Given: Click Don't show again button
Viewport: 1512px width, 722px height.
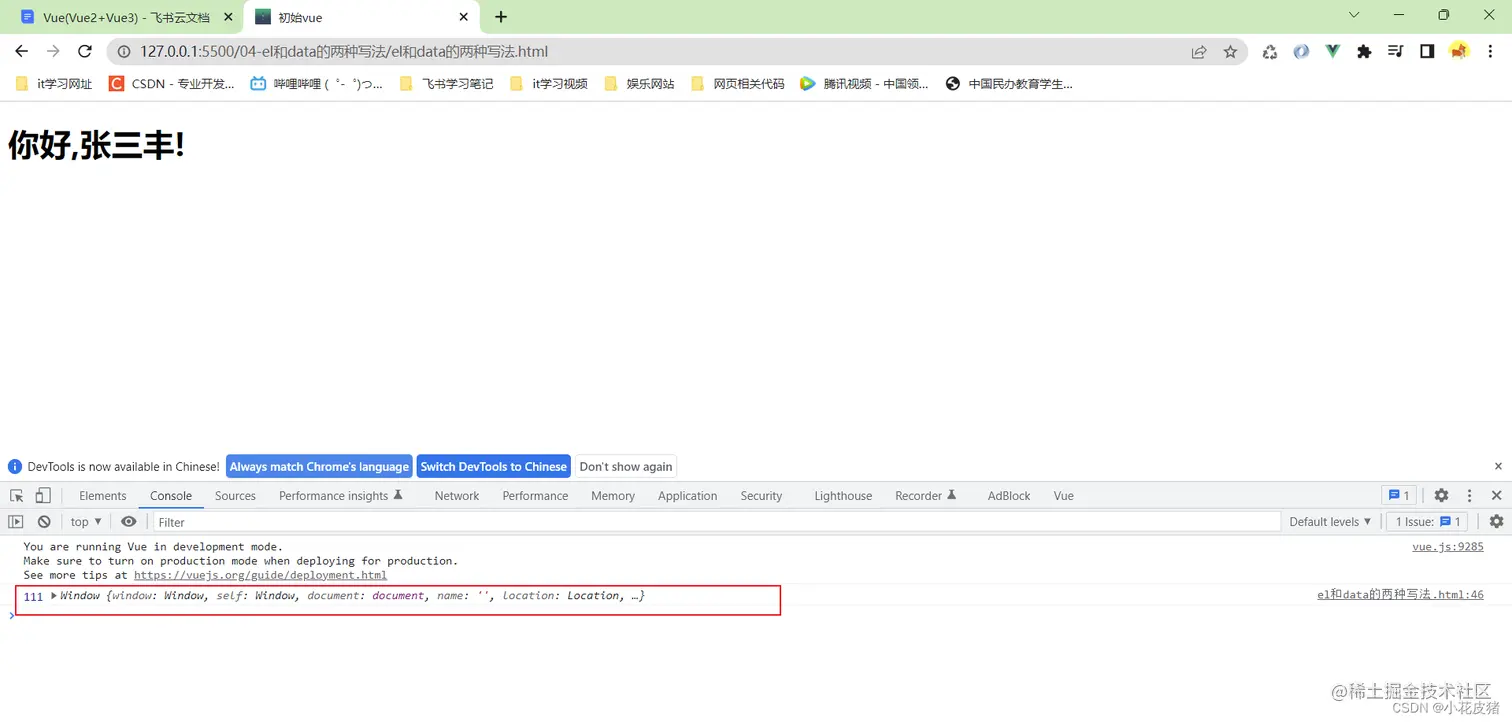Looking at the screenshot, I should (626, 467).
